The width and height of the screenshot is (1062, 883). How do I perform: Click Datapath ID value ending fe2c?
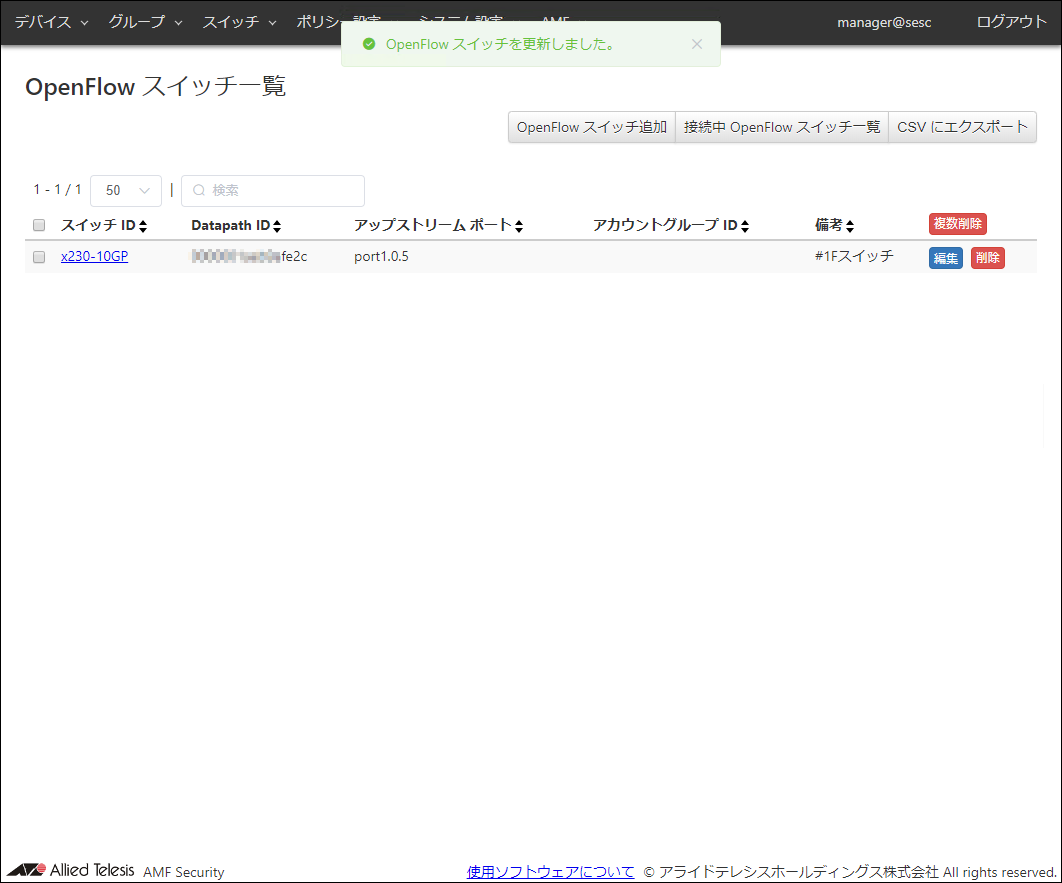tap(249, 257)
